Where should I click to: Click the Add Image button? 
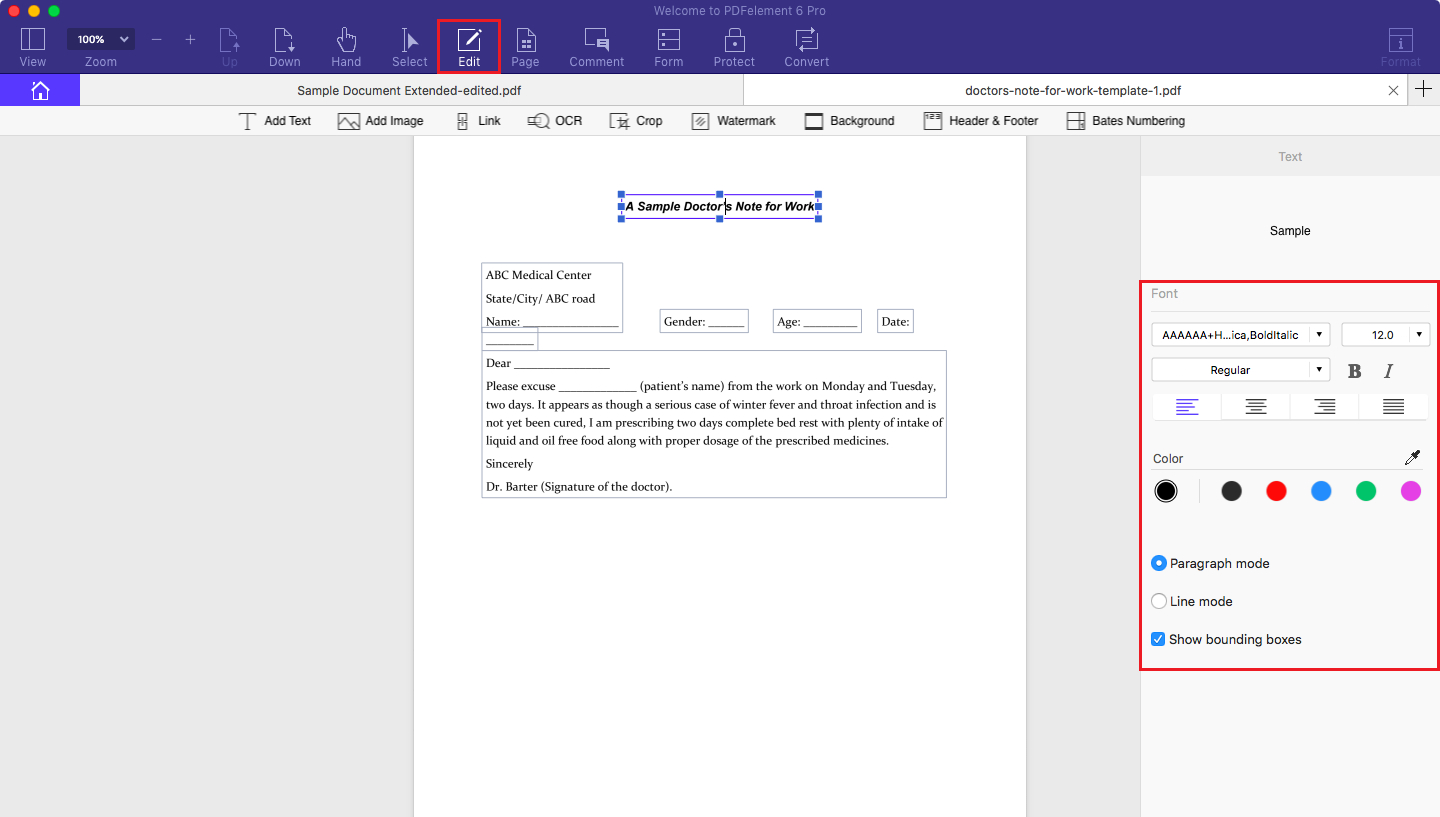pos(381,120)
